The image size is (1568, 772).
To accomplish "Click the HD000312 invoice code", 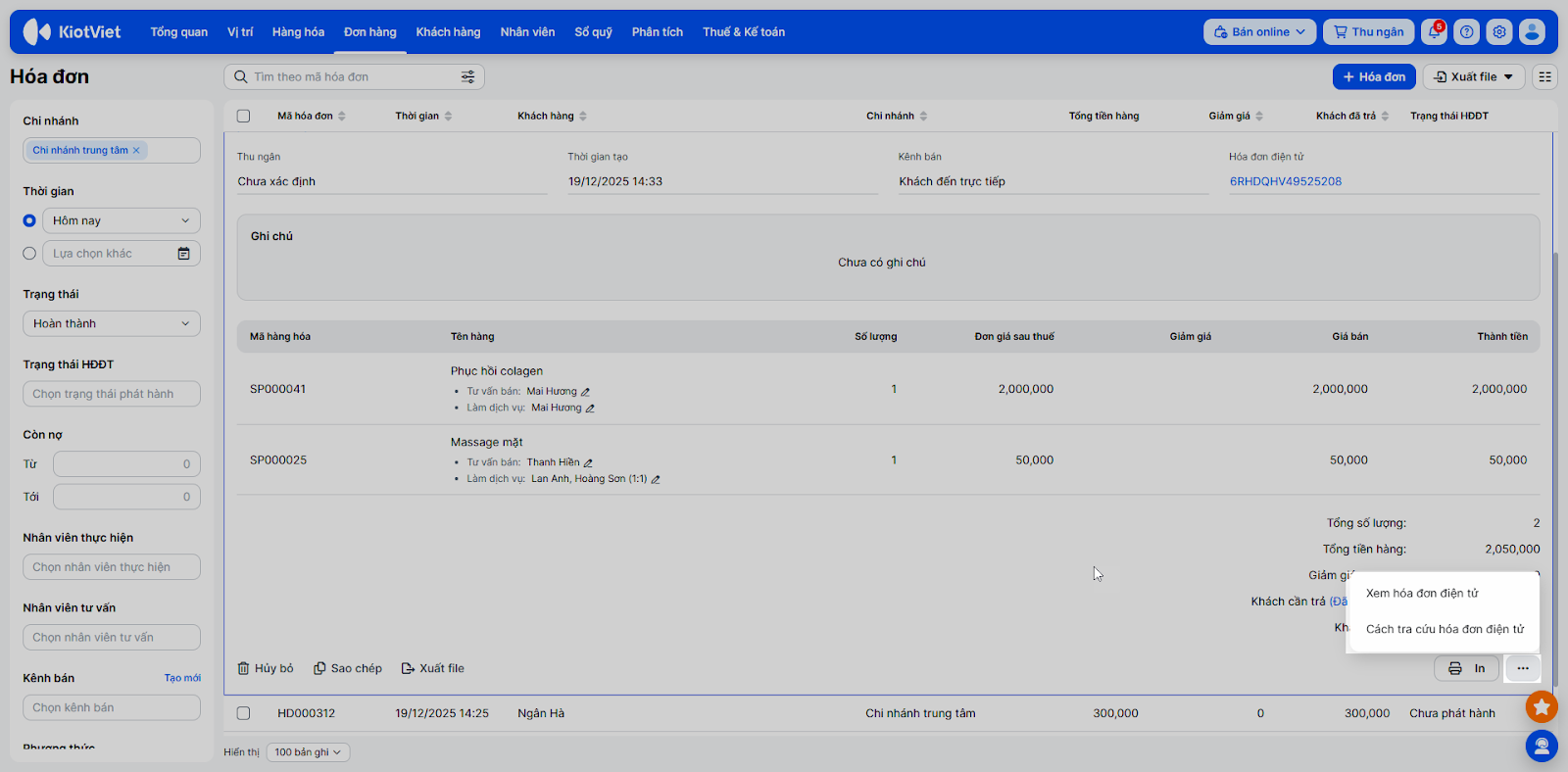I will coord(306,714).
